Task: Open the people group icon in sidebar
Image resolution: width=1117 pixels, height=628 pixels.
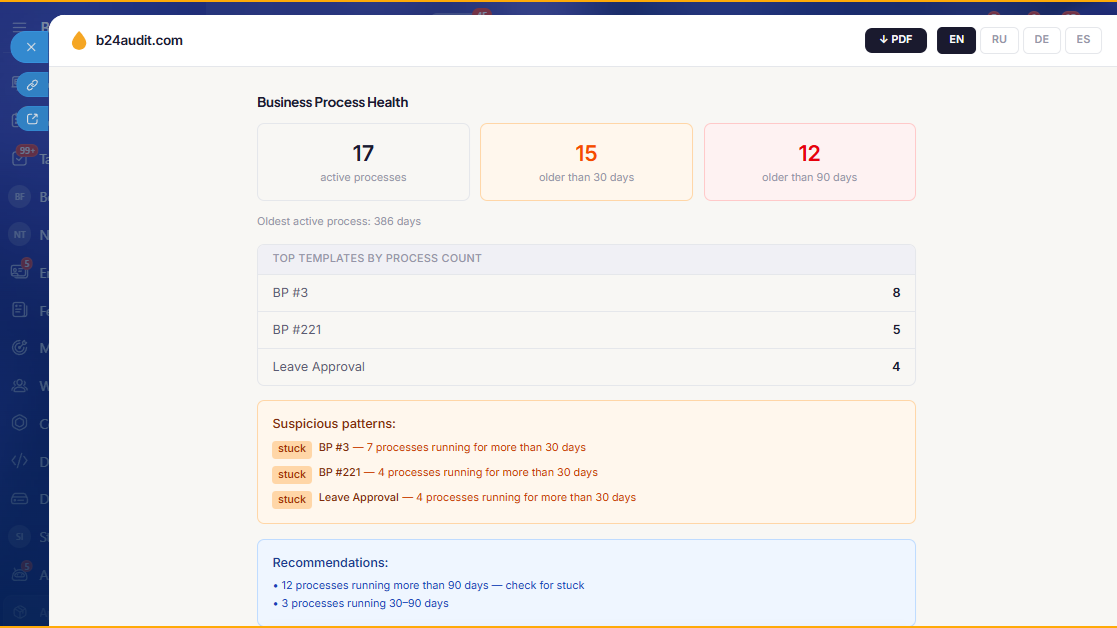Action: click(19, 385)
